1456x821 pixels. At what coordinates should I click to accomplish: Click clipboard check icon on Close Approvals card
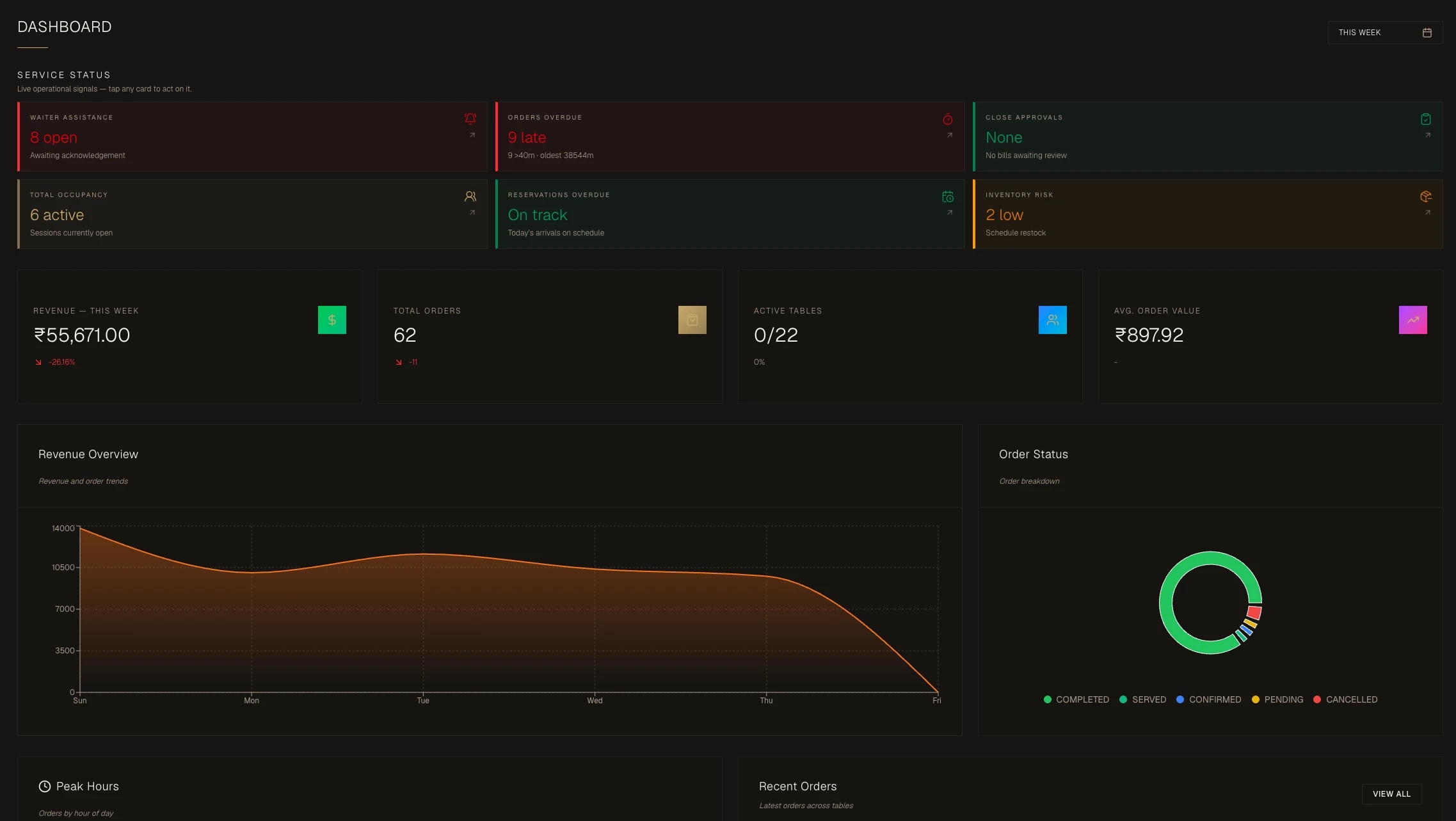click(1426, 119)
